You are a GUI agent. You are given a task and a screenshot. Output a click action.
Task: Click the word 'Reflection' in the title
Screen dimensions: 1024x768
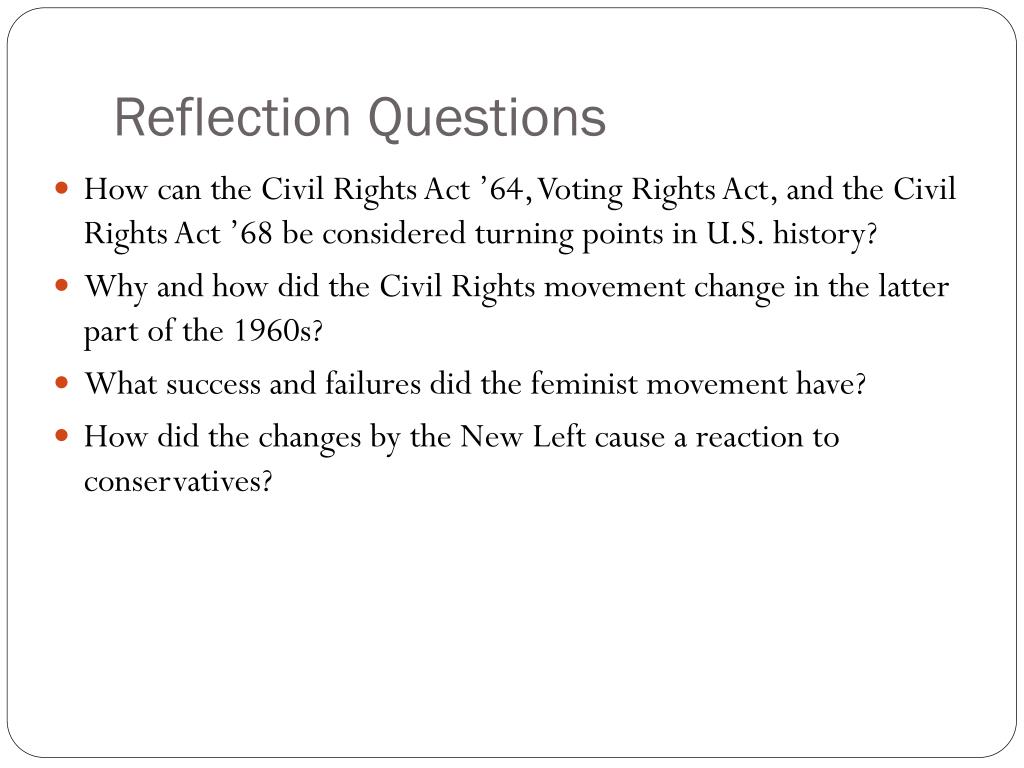[x=233, y=118]
